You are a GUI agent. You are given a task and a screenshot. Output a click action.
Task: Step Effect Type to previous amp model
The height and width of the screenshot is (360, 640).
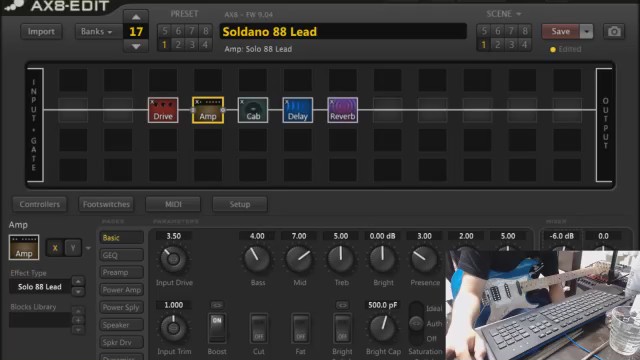click(x=78, y=281)
